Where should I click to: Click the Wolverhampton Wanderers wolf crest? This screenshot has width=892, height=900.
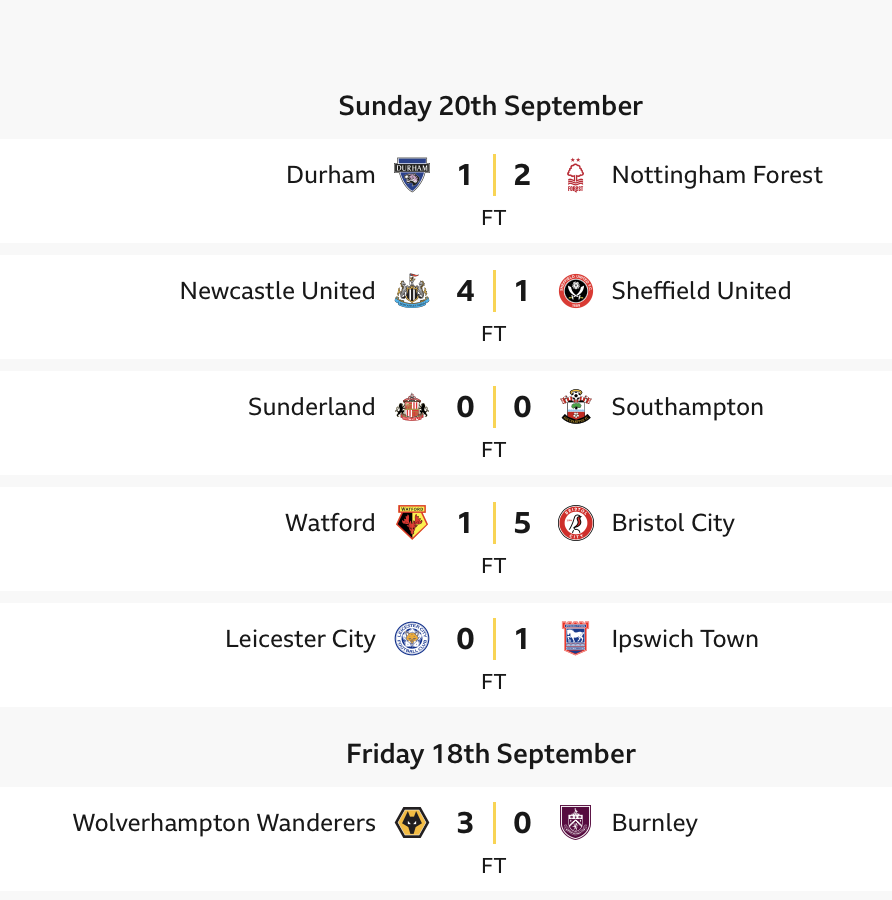[x=412, y=822]
